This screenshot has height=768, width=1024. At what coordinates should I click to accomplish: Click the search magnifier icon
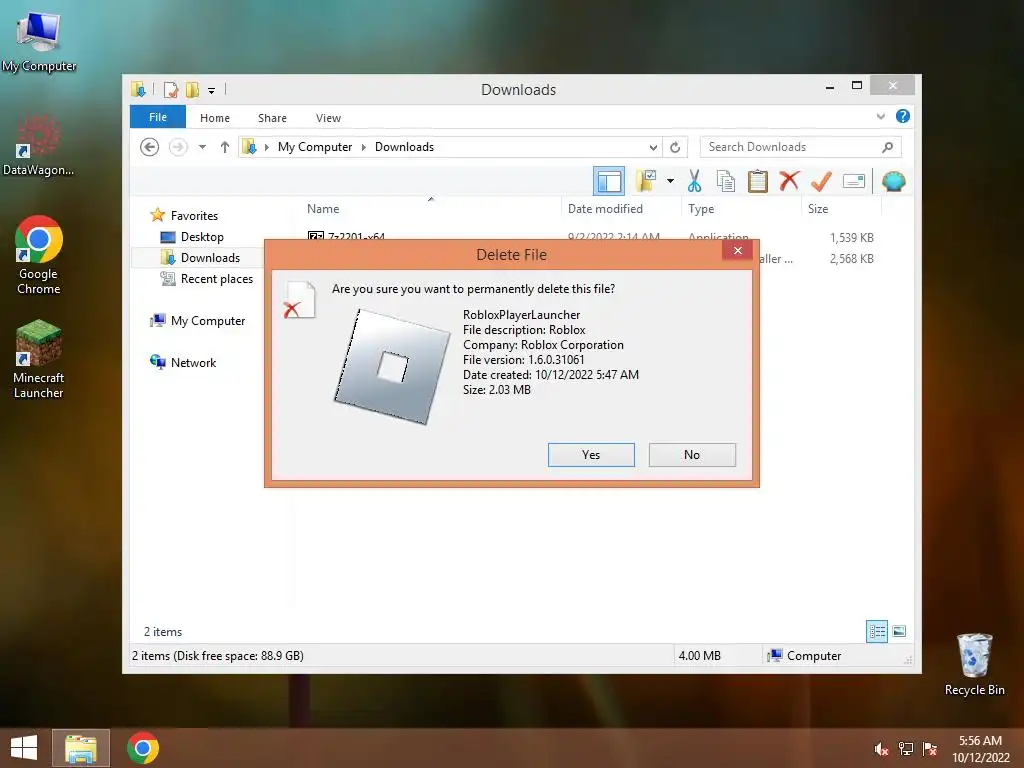click(888, 147)
